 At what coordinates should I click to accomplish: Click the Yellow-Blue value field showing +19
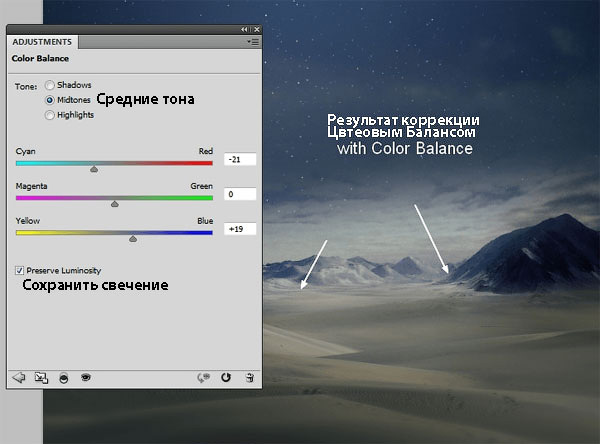tap(240, 229)
